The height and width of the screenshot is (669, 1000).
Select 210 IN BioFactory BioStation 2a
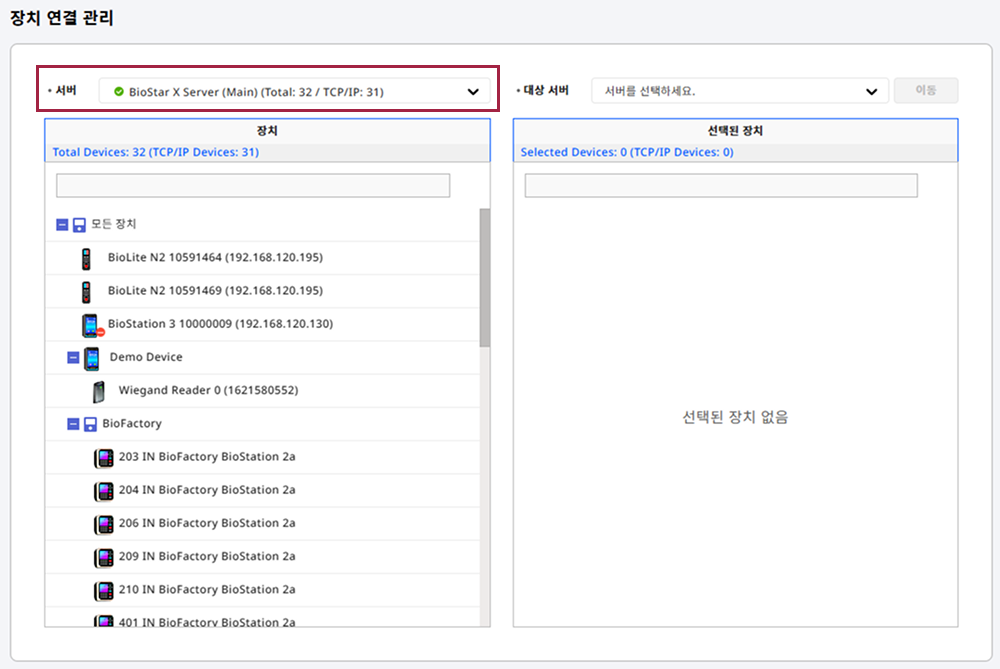tap(207, 589)
